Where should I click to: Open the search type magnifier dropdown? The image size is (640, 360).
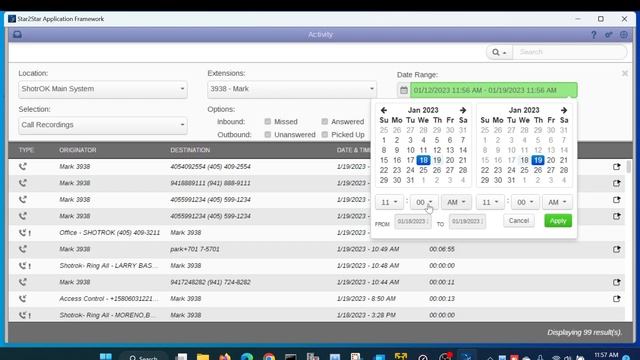tap(499, 52)
